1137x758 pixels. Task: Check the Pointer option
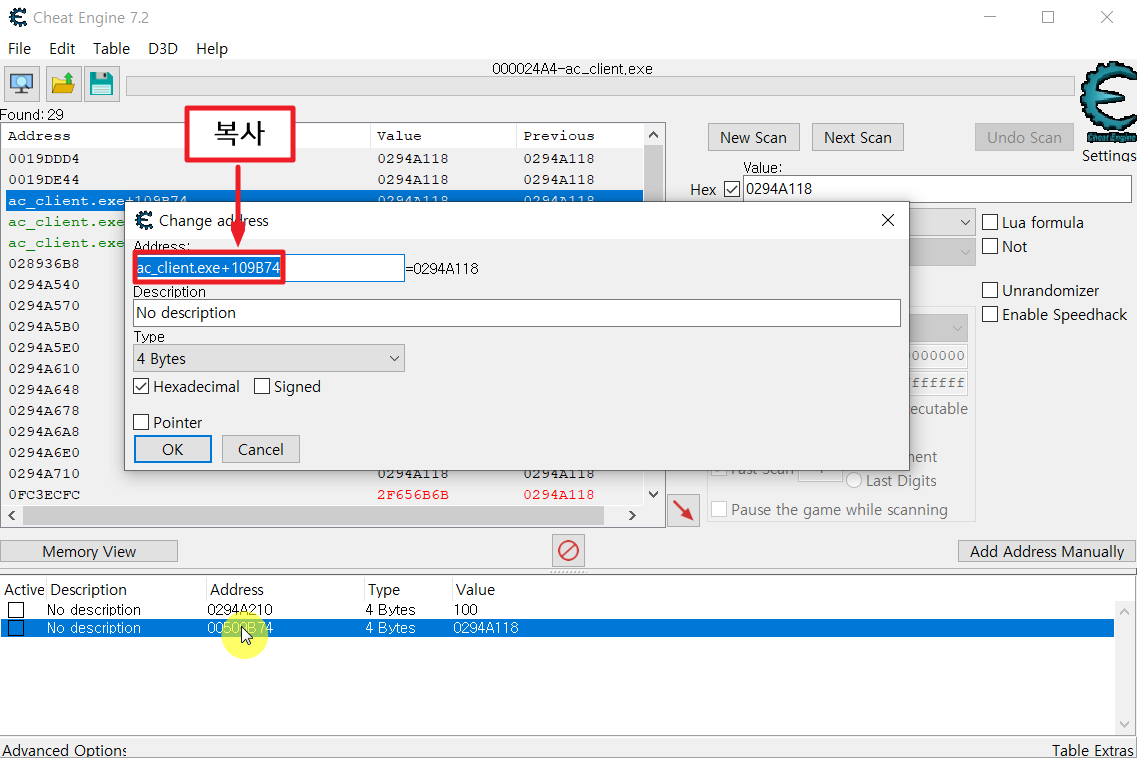pos(141,422)
